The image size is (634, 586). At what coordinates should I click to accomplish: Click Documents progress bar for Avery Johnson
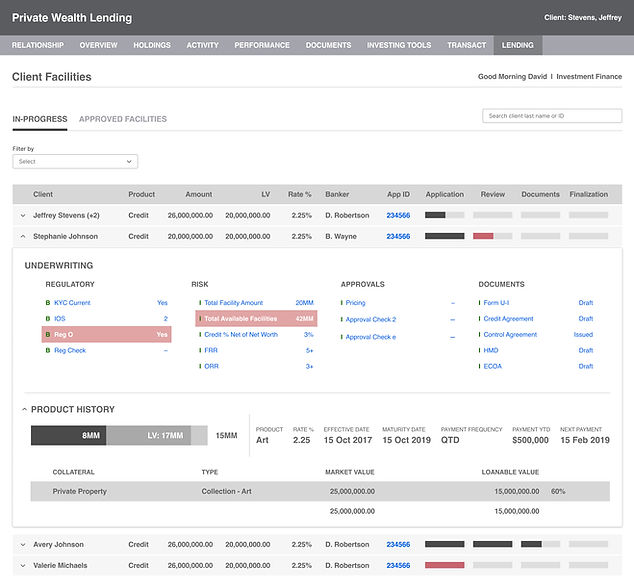[x=540, y=544]
